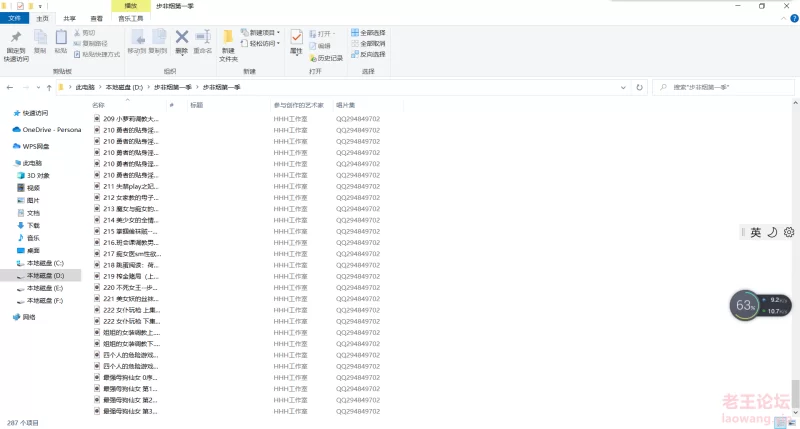Open the New item (新建项目) dropdown
The width and height of the screenshot is (800, 429).
(261, 33)
